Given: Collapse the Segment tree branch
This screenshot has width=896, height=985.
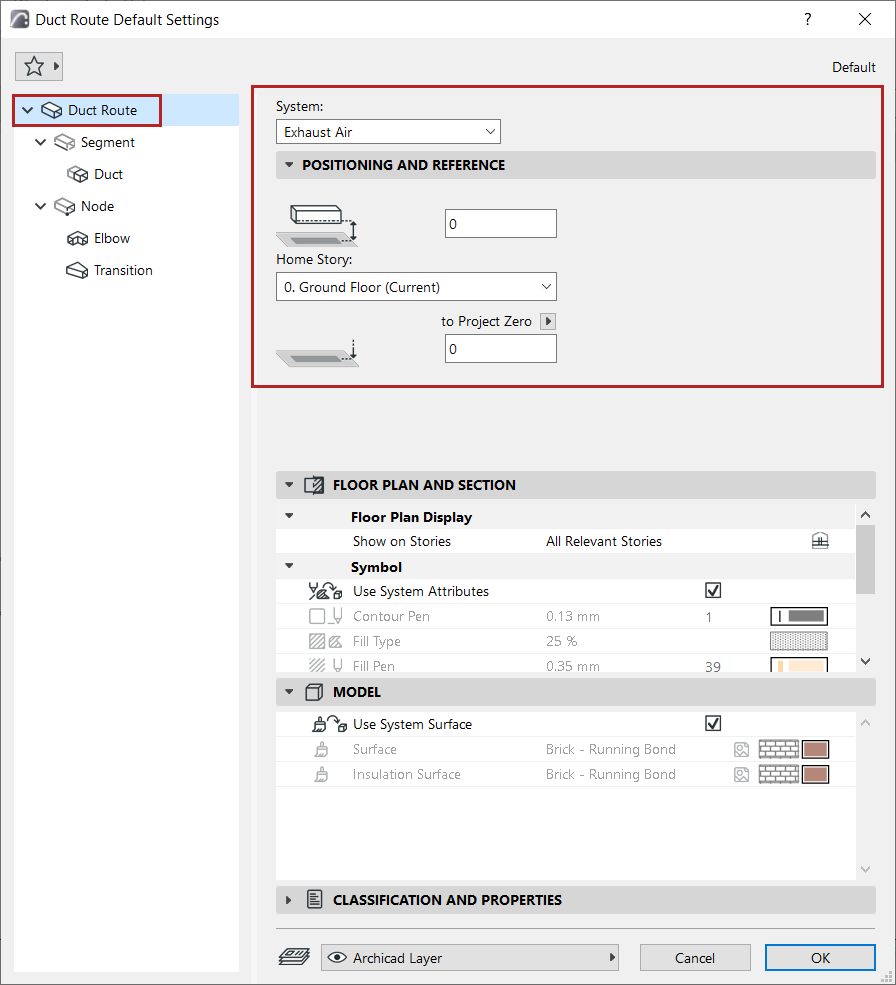Looking at the screenshot, I should click(40, 143).
